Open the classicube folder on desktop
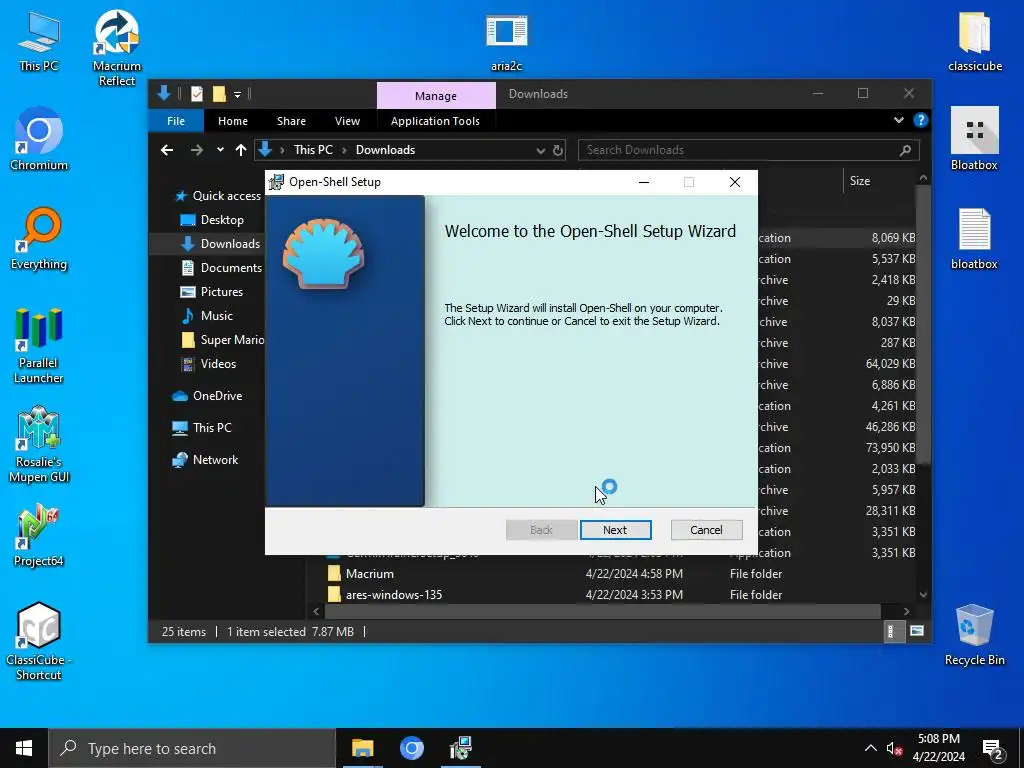This screenshot has width=1024, height=768. [974, 42]
